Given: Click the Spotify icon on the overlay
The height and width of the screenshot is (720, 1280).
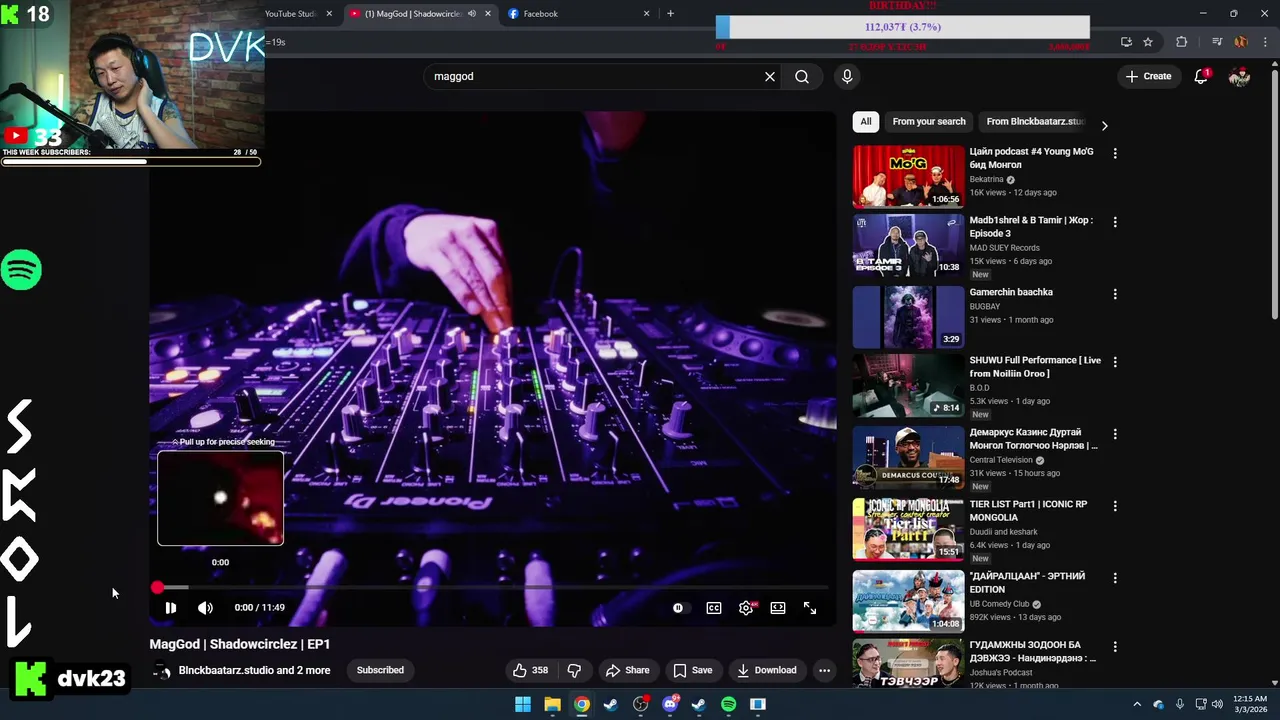Looking at the screenshot, I should (x=21, y=270).
